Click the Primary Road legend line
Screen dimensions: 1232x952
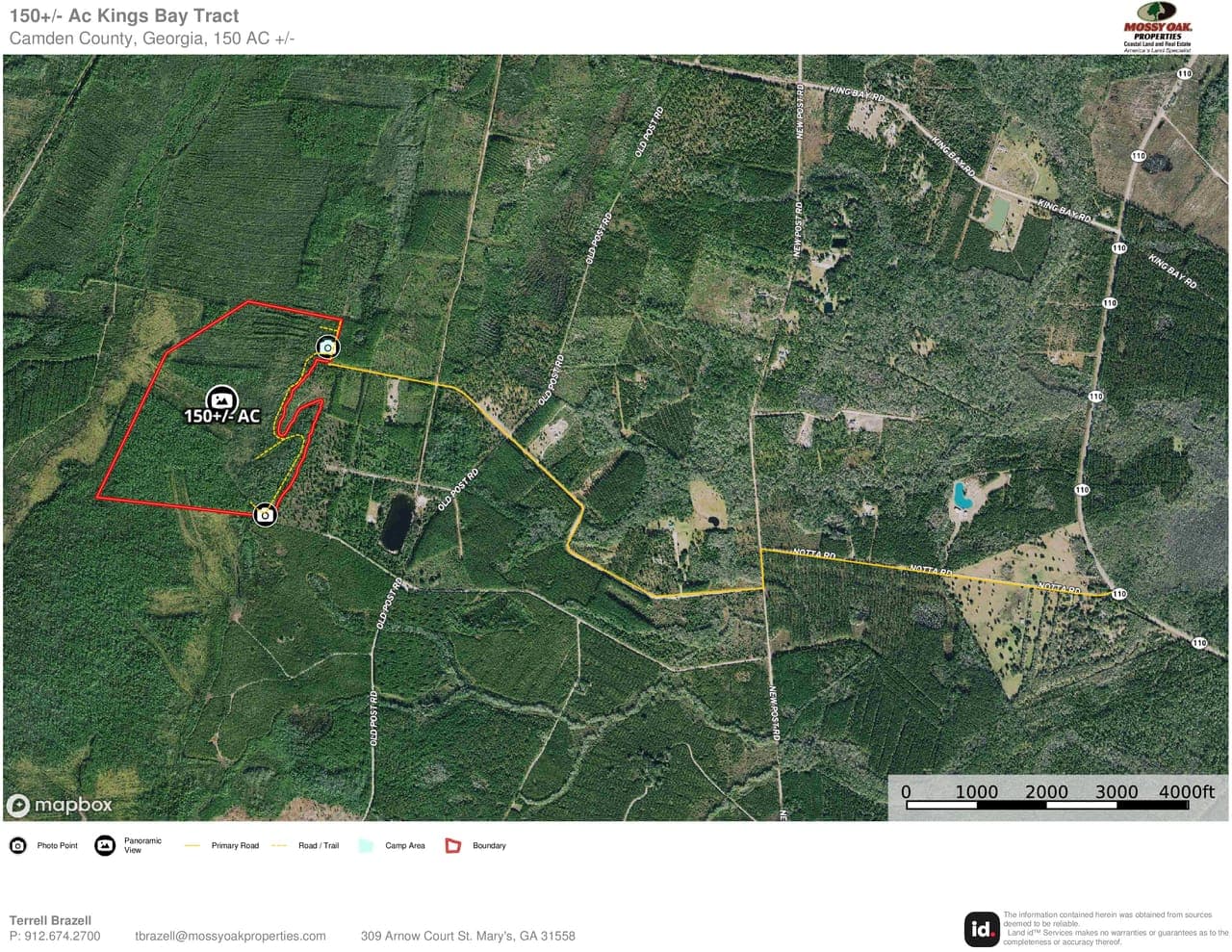[x=192, y=845]
